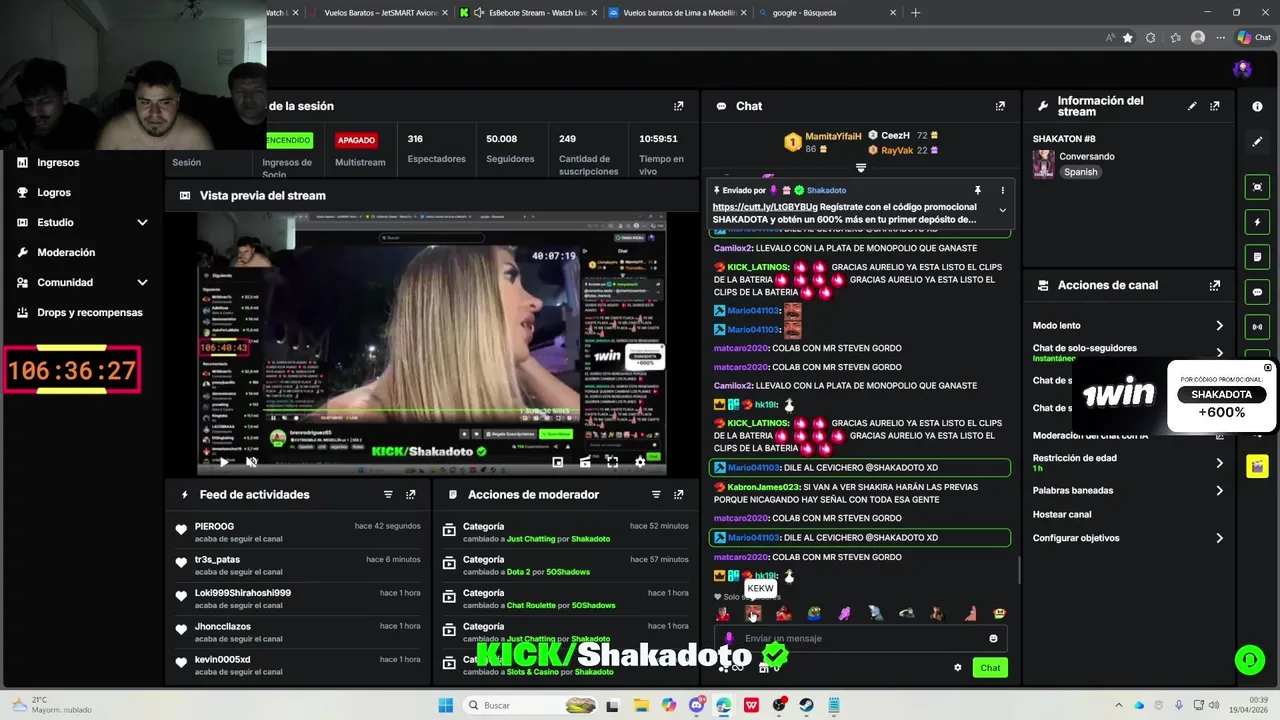Edit stream info with pencil icon in panel header
This screenshot has width=1280, height=720.
click(x=1192, y=106)
